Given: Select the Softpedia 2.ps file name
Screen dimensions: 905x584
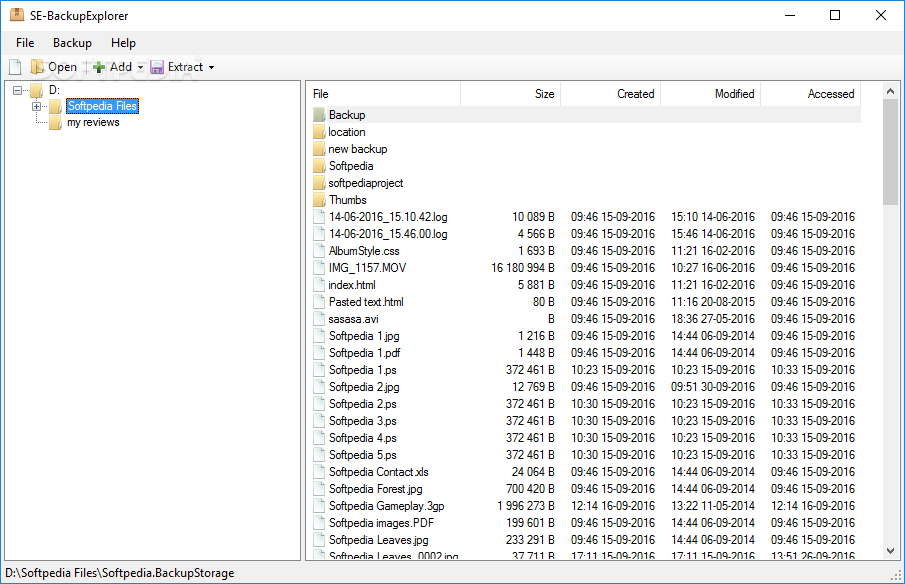Looking at the screenshot, I should (x=362, y=404).
